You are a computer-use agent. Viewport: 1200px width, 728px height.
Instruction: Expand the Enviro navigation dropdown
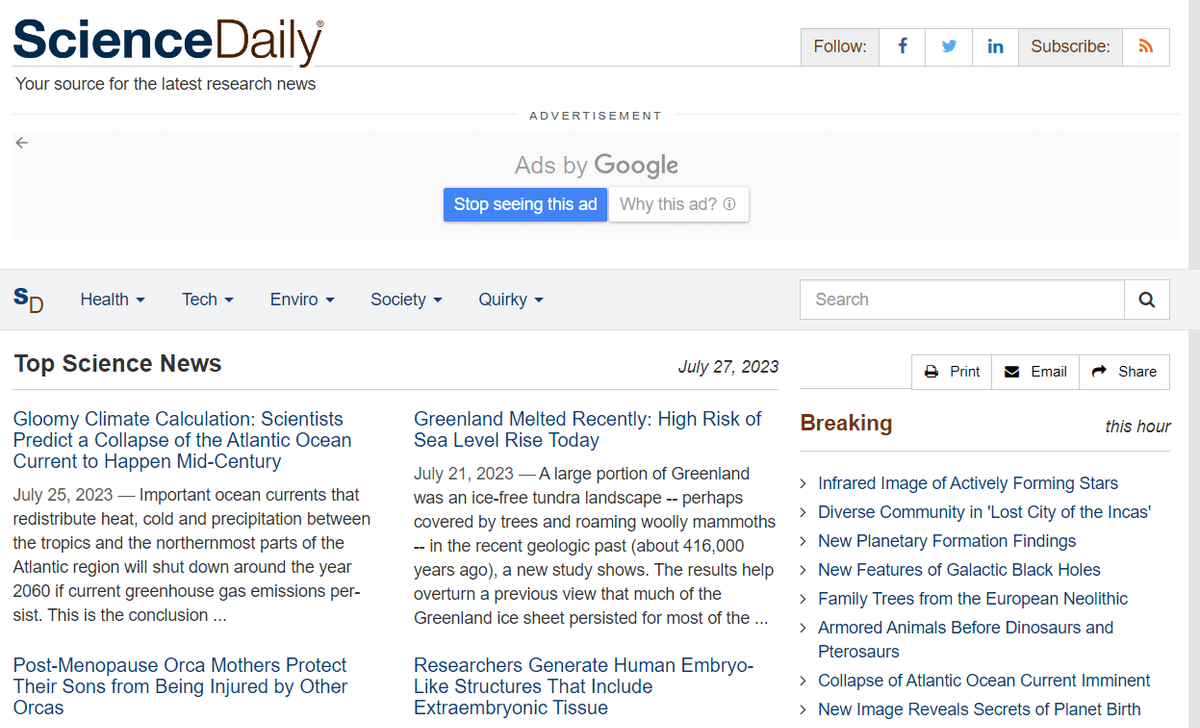(302, 299)
